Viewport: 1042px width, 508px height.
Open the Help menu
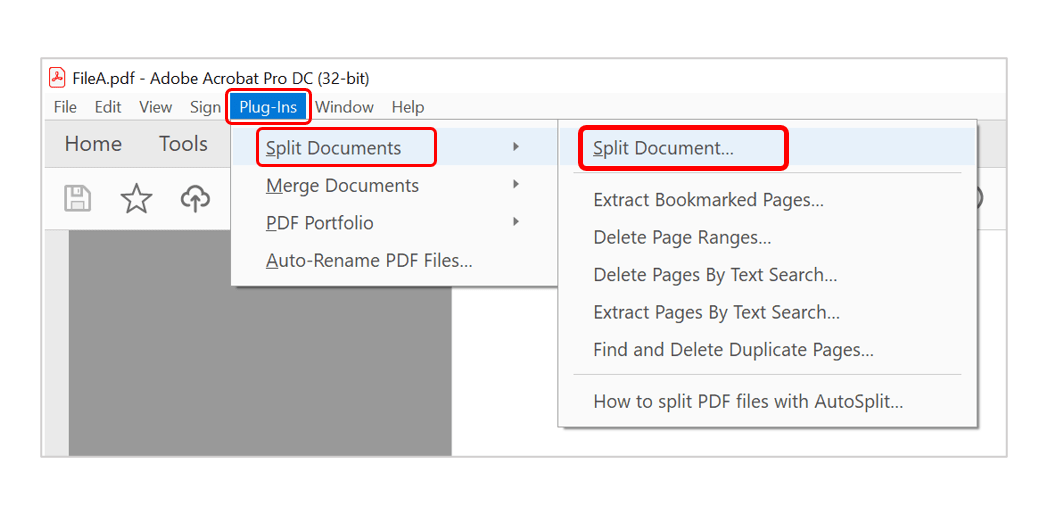(407, 107)
